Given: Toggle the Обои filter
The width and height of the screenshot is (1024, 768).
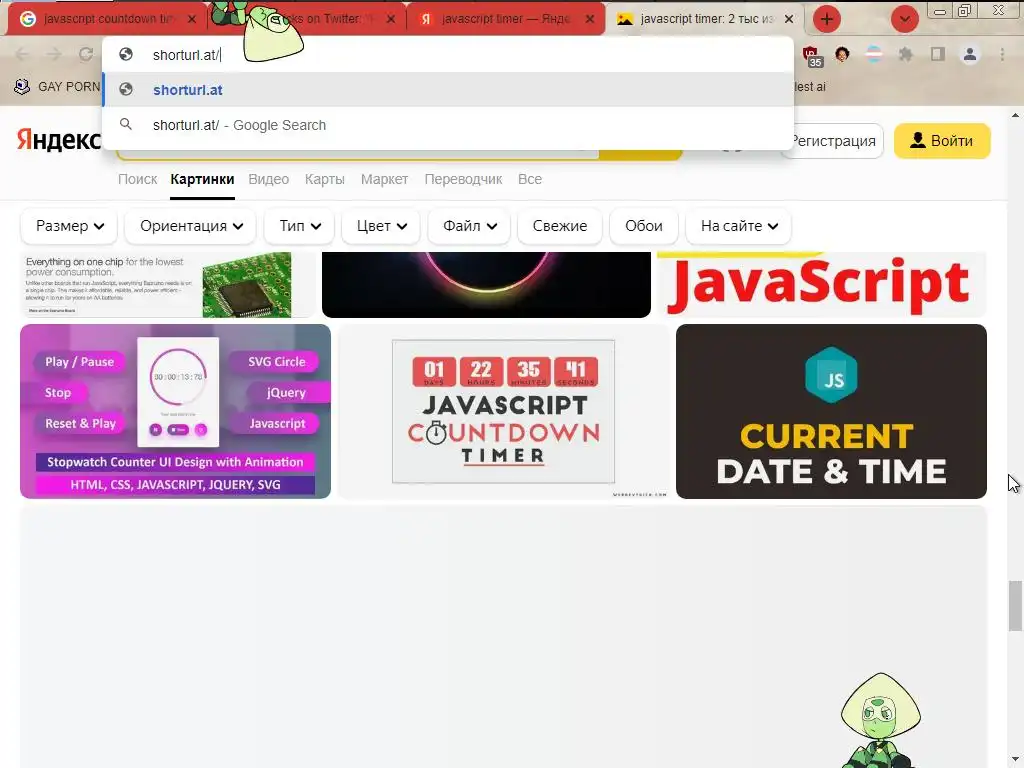Looking at the screenshot, I should coord(643,226).
